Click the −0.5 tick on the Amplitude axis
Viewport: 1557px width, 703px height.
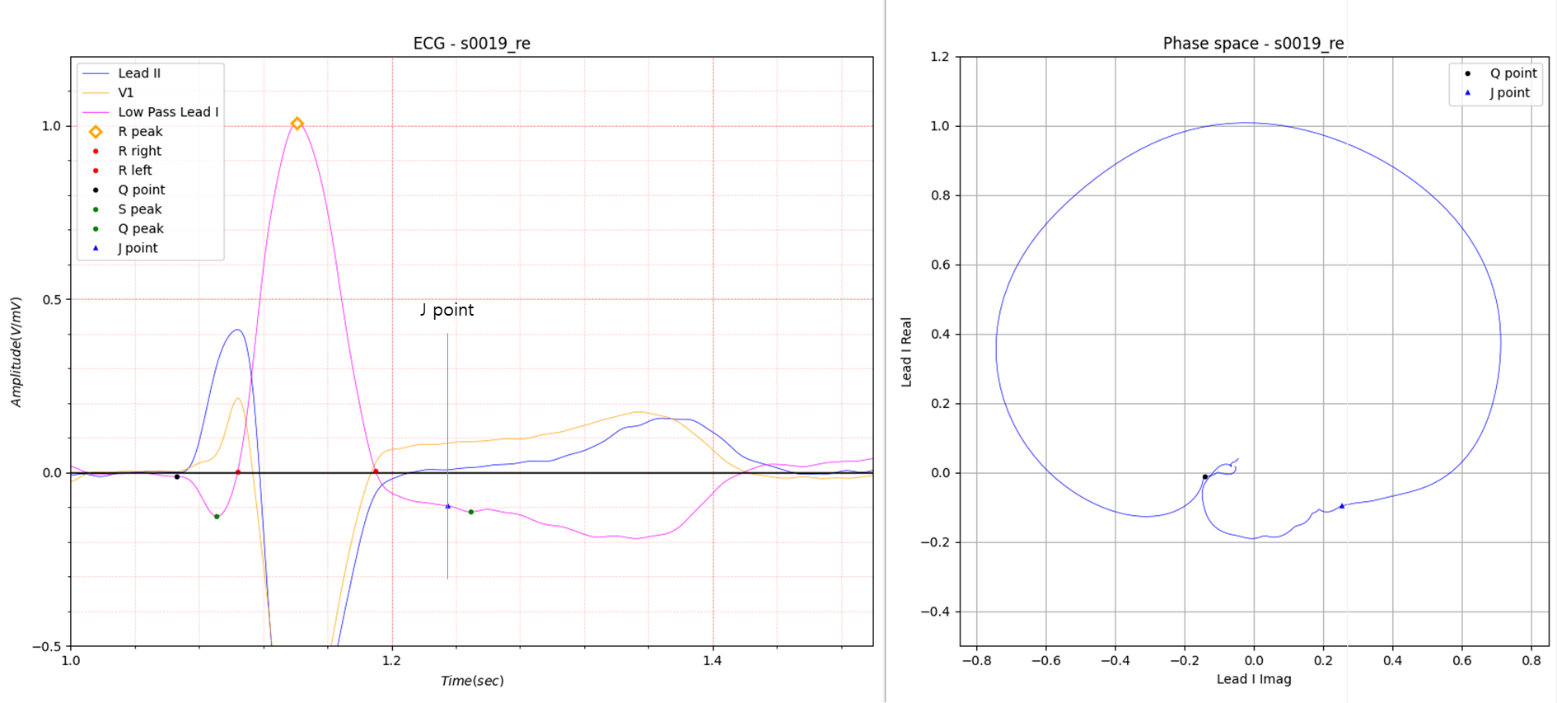coord(45,646)
